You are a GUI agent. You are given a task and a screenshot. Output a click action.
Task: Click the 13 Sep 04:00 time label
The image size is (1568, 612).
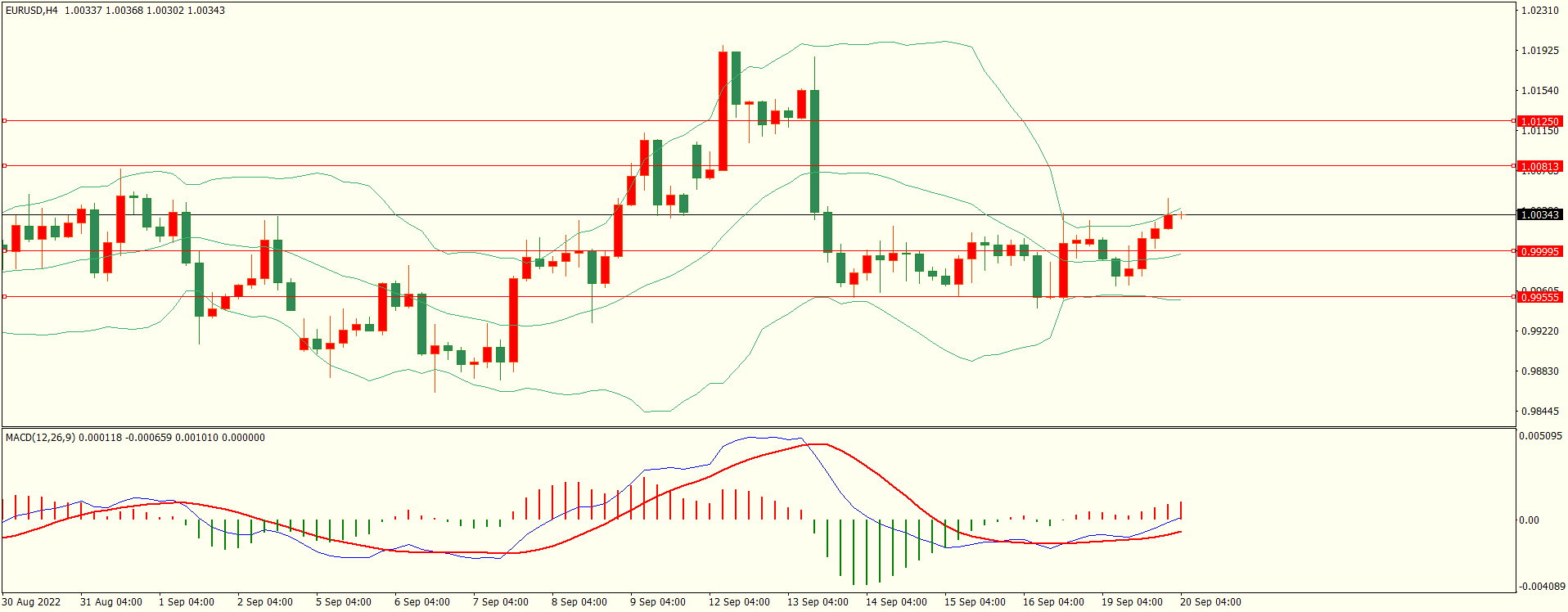click(818, 602)
